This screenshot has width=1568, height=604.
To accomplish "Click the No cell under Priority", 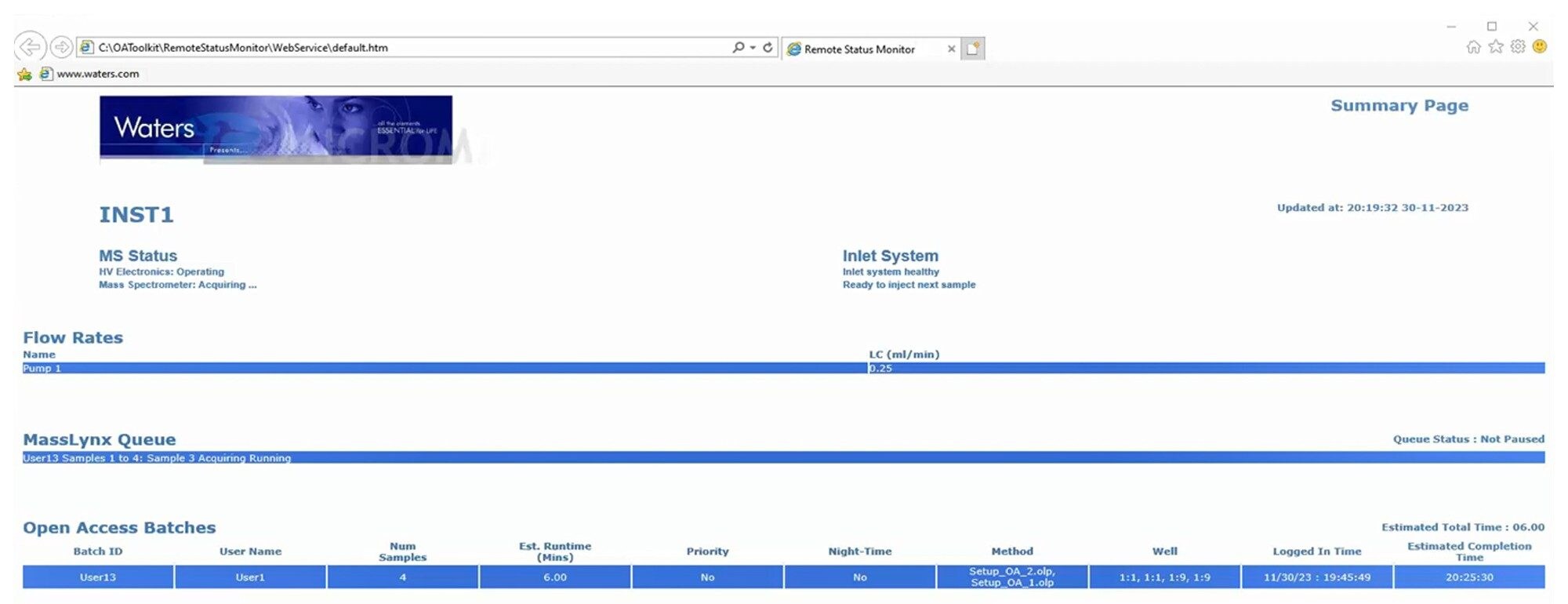I will point(707,577).
